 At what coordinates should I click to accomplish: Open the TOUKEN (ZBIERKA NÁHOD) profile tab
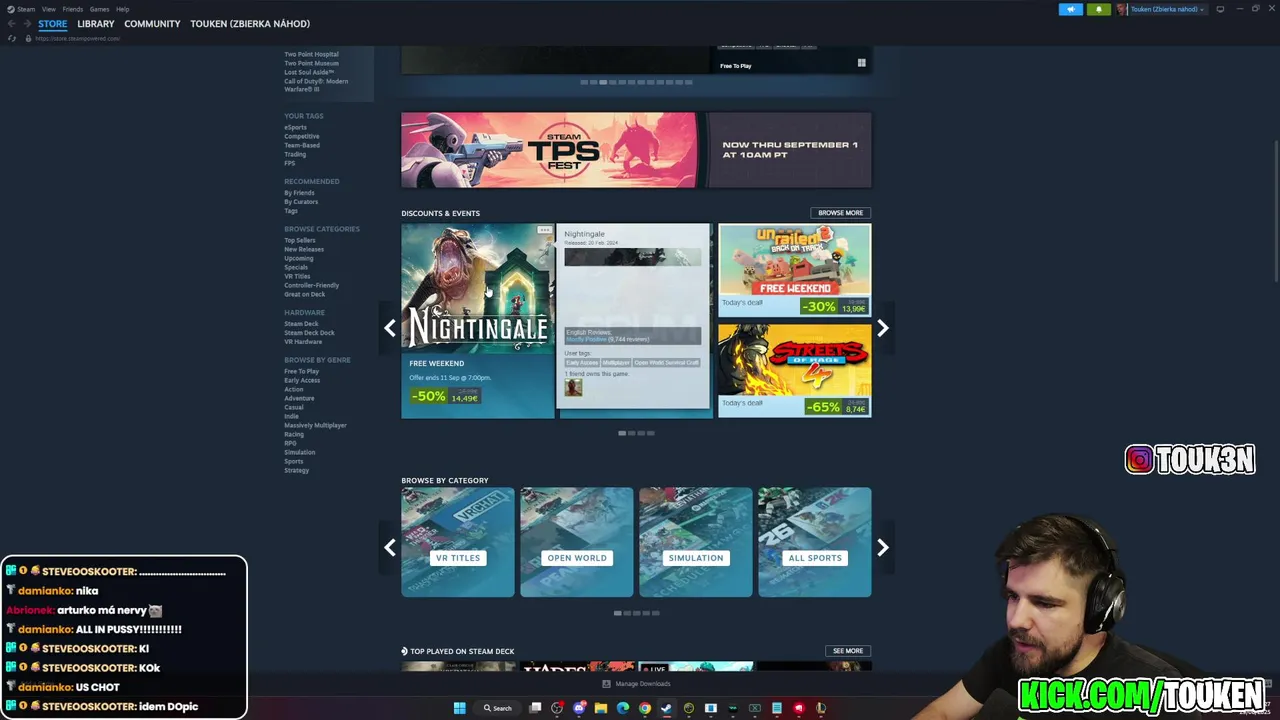(x=250, y=24)
